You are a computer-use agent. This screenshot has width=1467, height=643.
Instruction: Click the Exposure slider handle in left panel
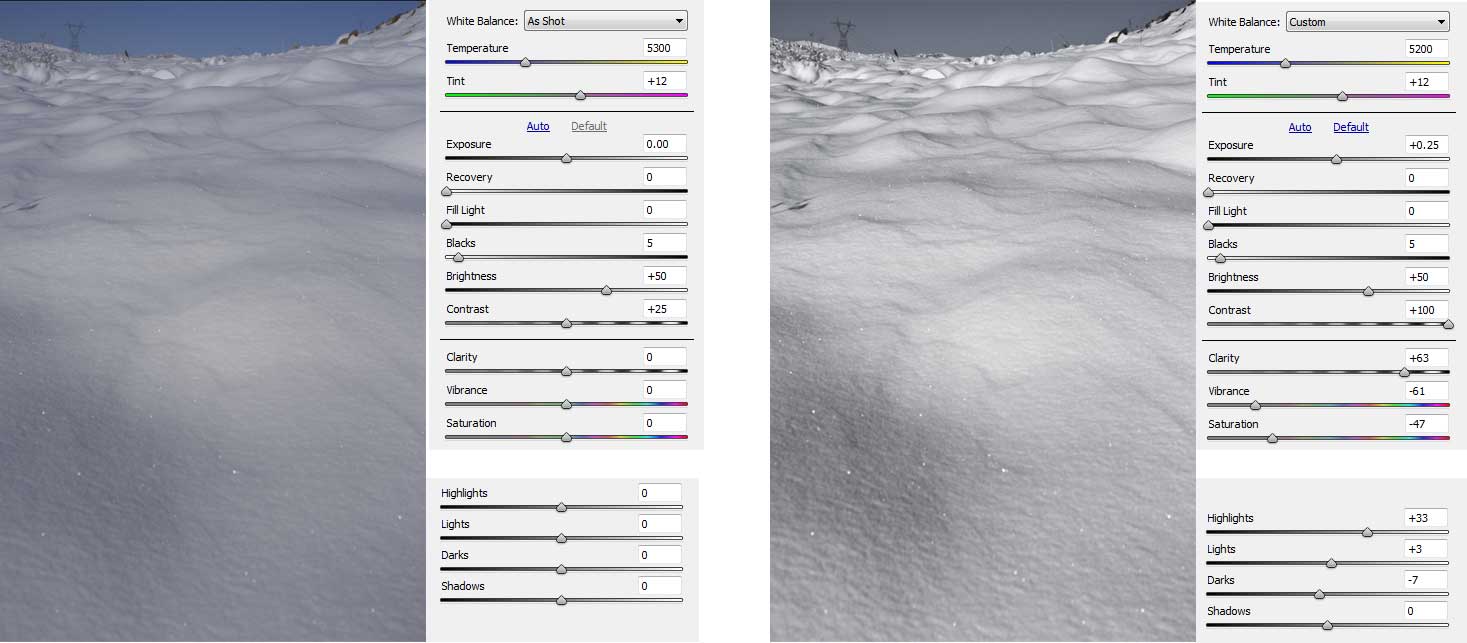pyautogui.click(x=566, y=158)
